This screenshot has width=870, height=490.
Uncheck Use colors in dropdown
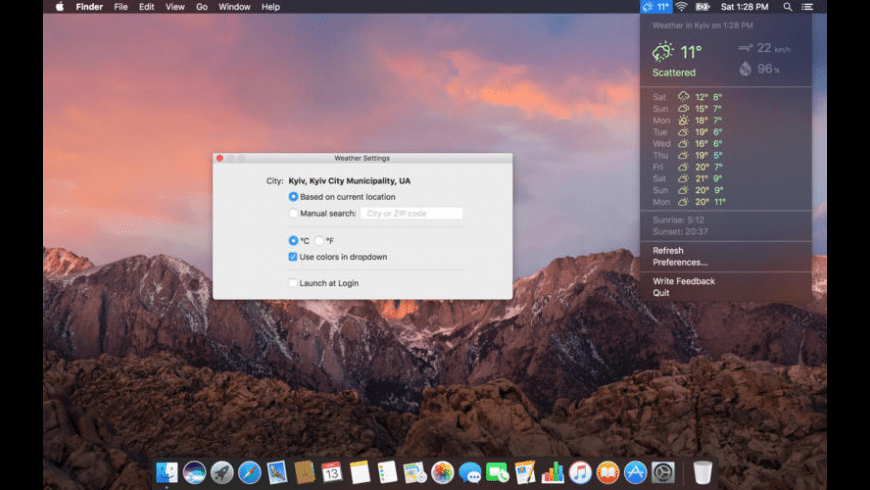click(292, 257)
